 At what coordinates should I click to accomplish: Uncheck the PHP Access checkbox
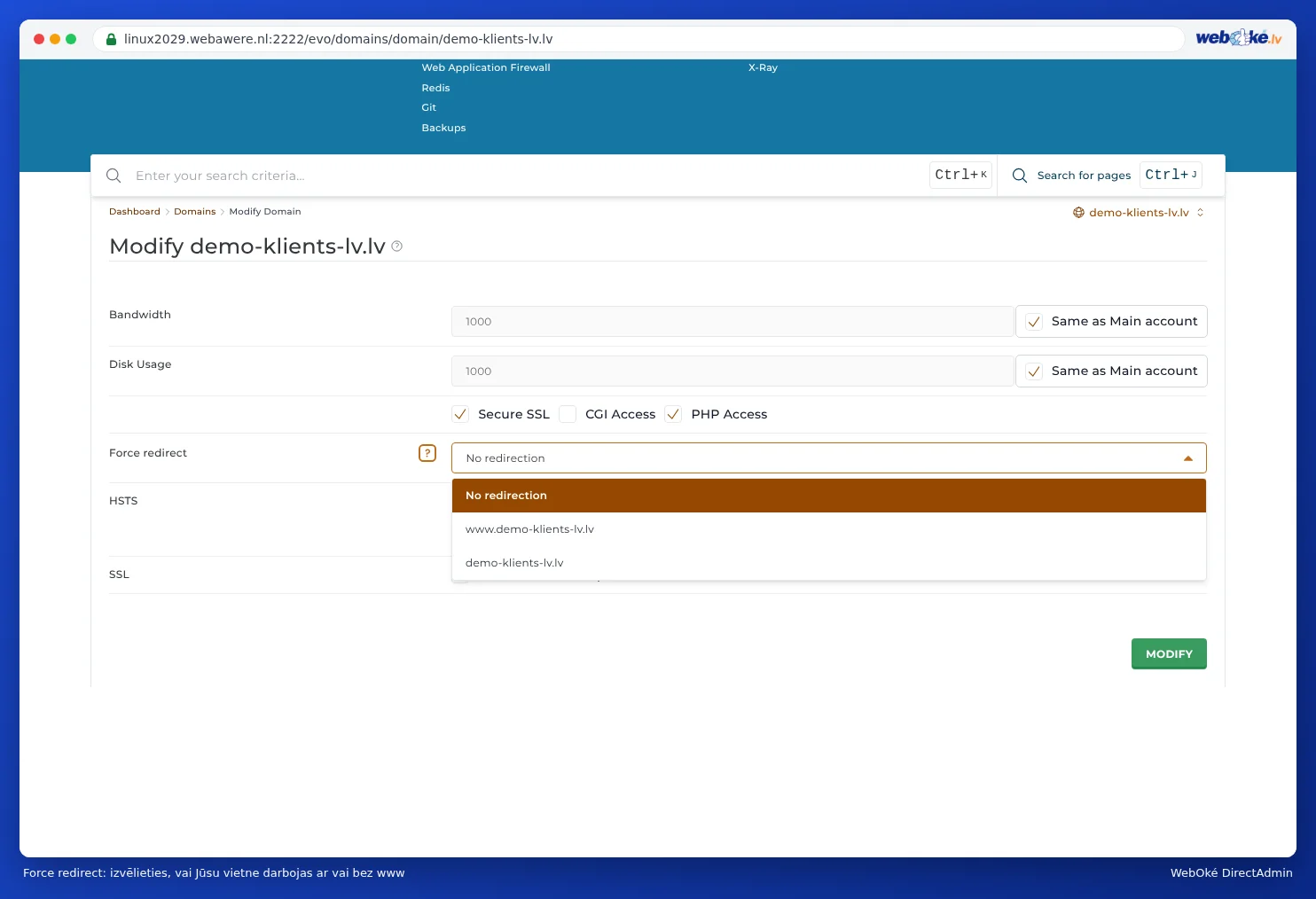(673, 414)
